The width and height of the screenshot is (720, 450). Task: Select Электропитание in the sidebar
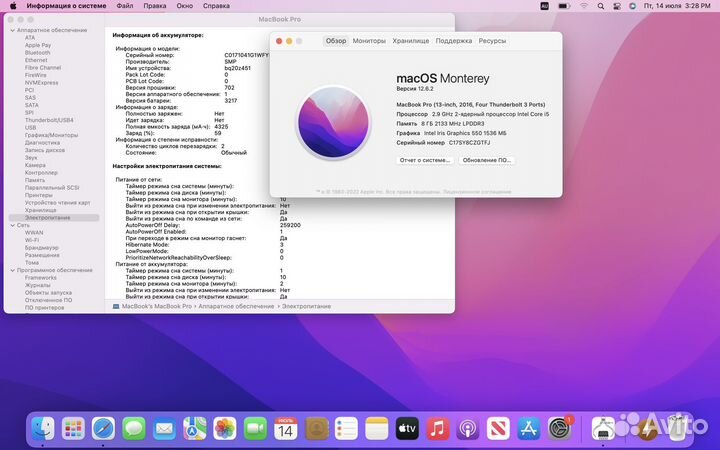(54, 218)
